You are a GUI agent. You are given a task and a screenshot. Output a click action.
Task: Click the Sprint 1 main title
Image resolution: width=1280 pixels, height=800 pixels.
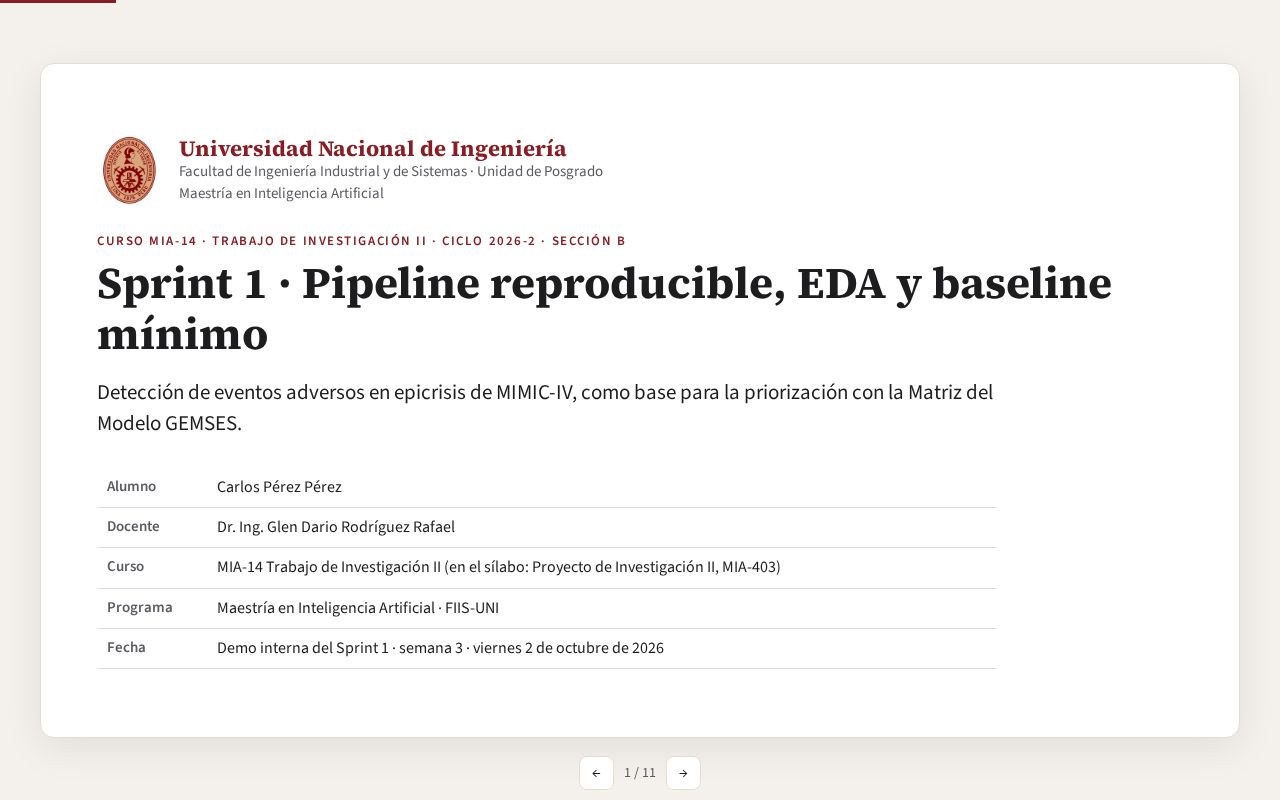604,309
